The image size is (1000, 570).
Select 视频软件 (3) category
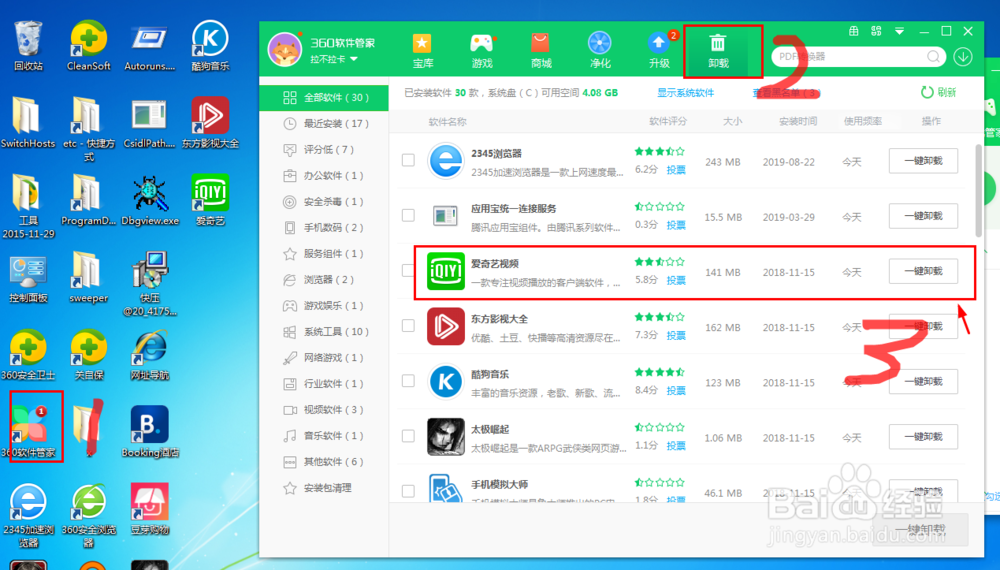(x=324, y=409)
